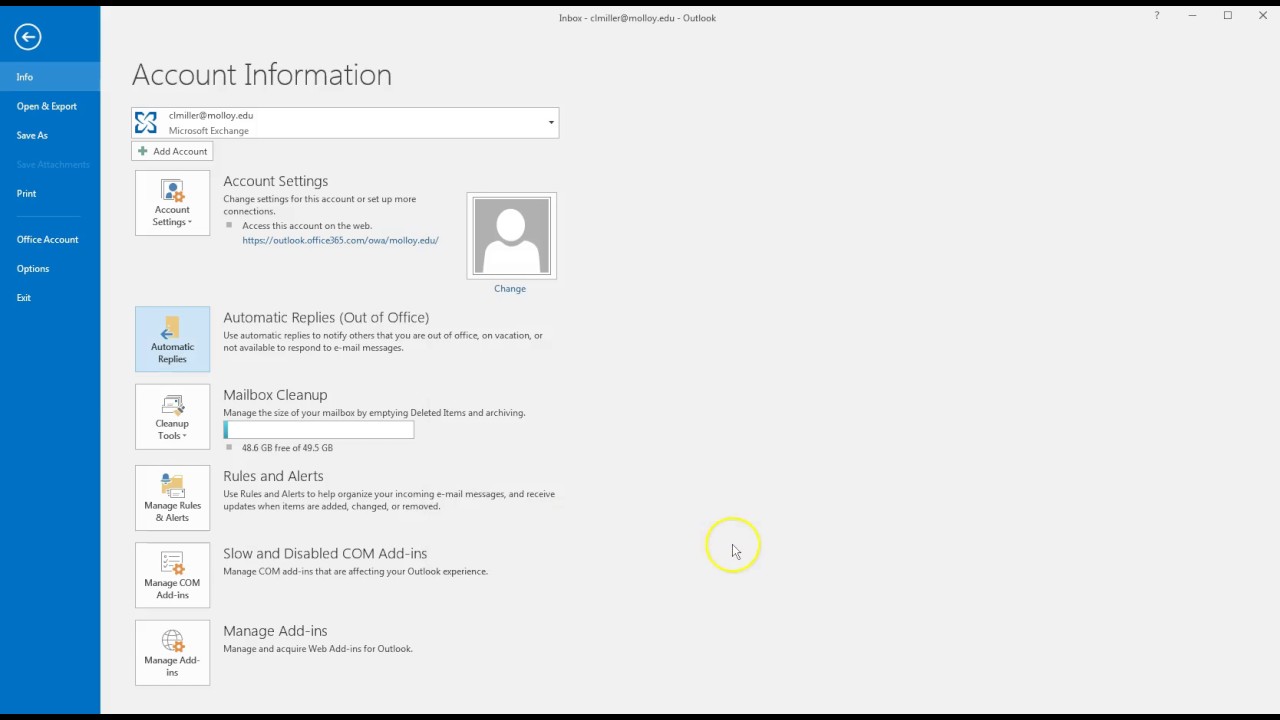
Task: Open Manage COM Add-ins
Action: click(x=172, y=575)
